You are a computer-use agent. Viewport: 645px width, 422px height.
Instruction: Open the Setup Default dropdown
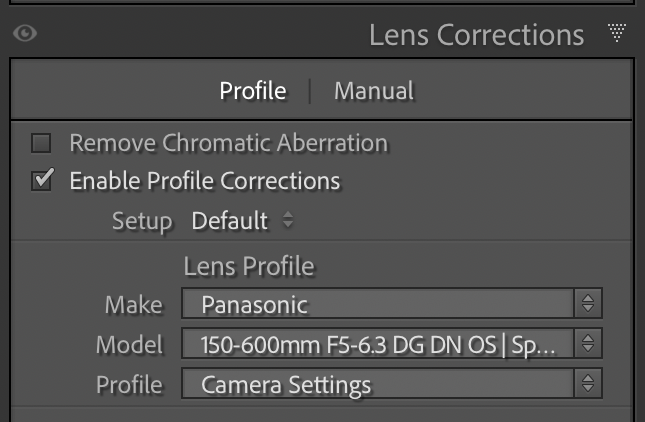click(x=230, y=221)
